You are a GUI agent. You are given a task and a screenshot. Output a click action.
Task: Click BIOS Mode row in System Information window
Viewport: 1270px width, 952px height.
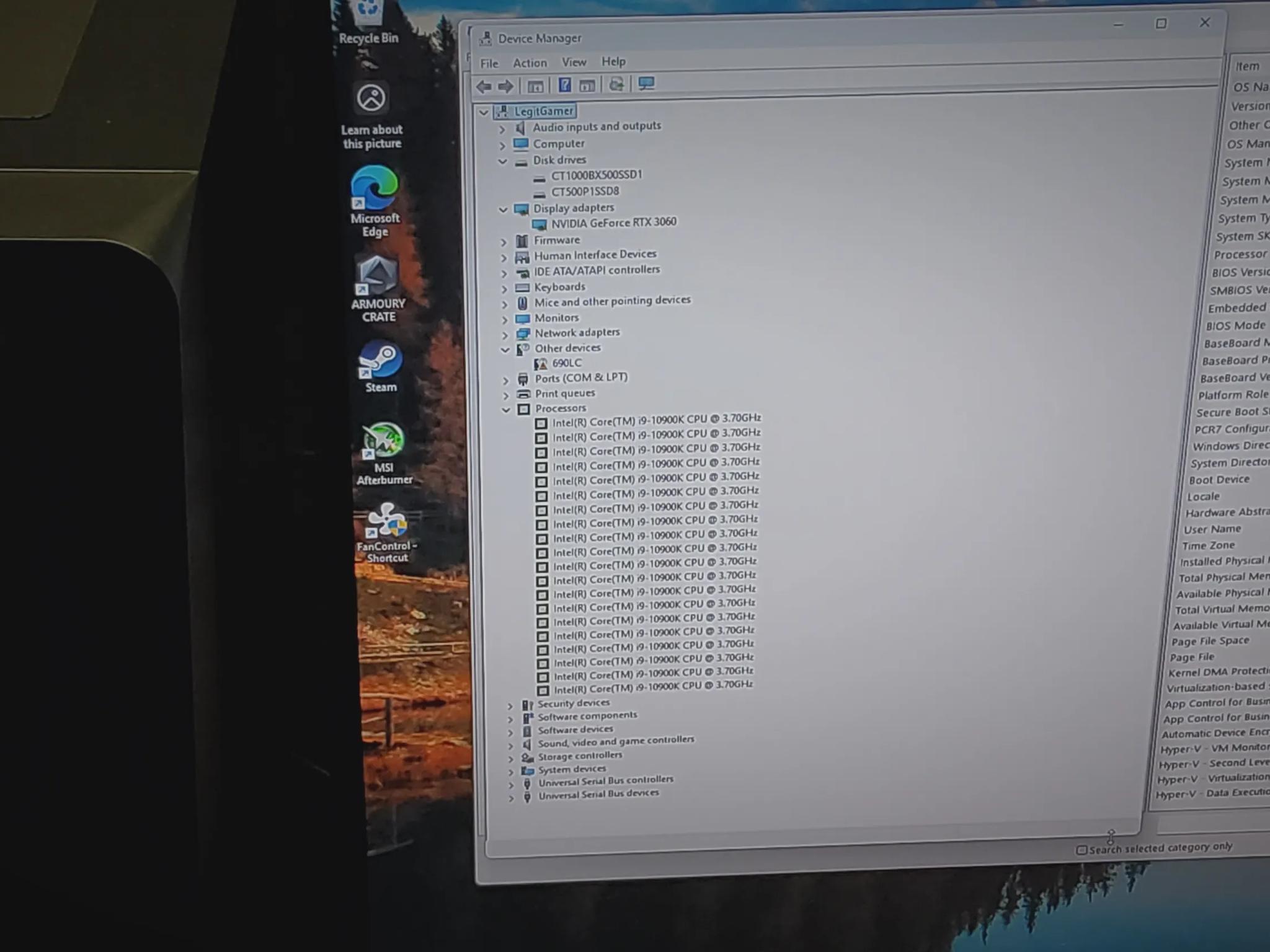click(1235, 326)
